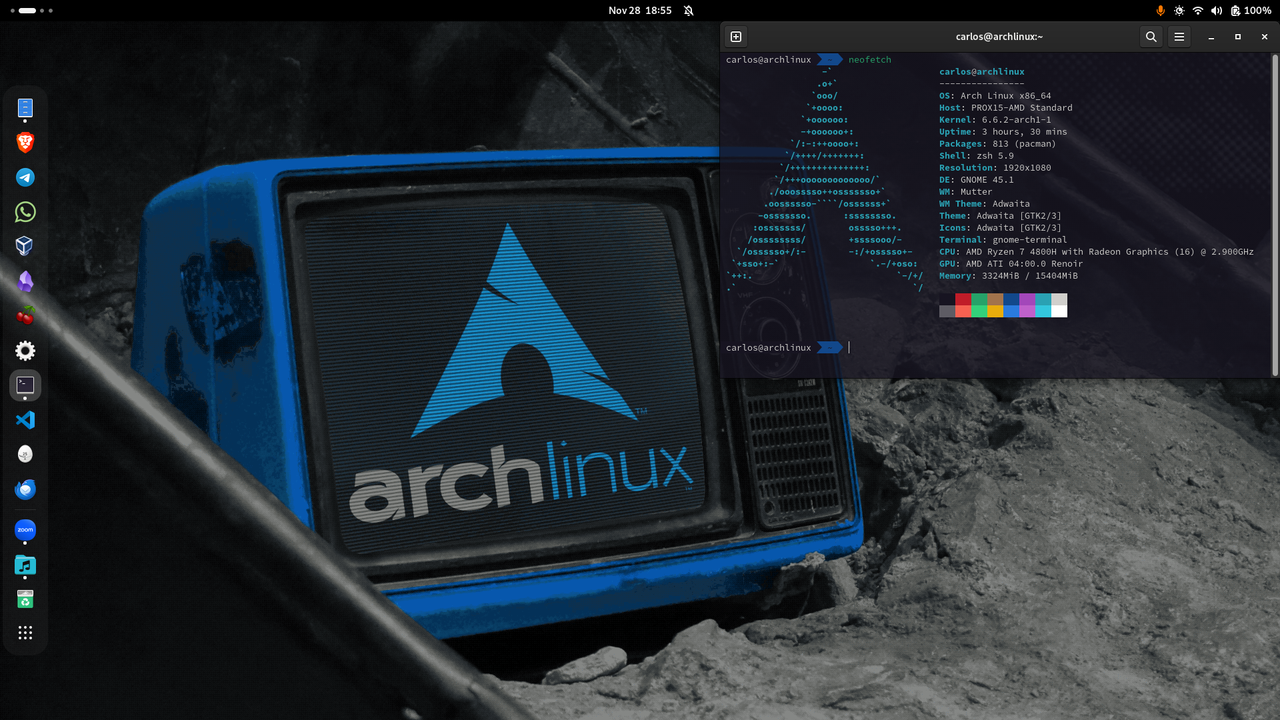Click the terminal vertical scrollbar

click(1274, 215)
